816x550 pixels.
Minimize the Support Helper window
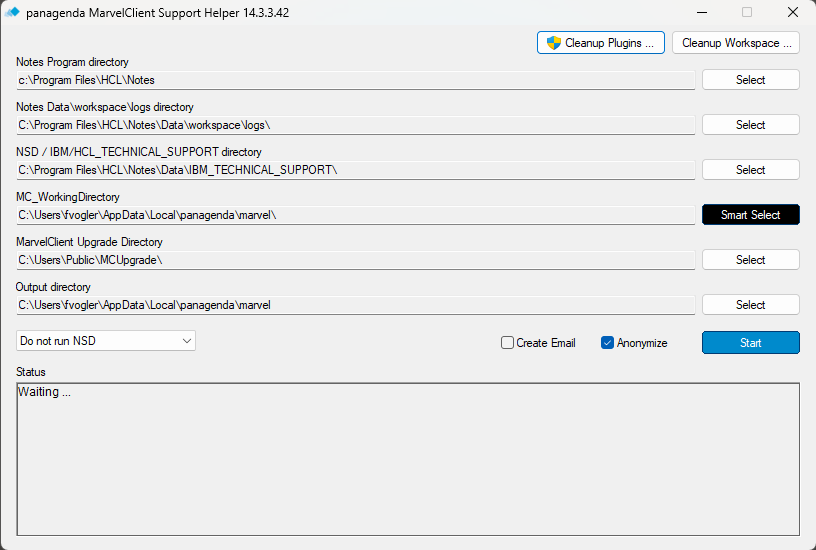pos(702,12)
